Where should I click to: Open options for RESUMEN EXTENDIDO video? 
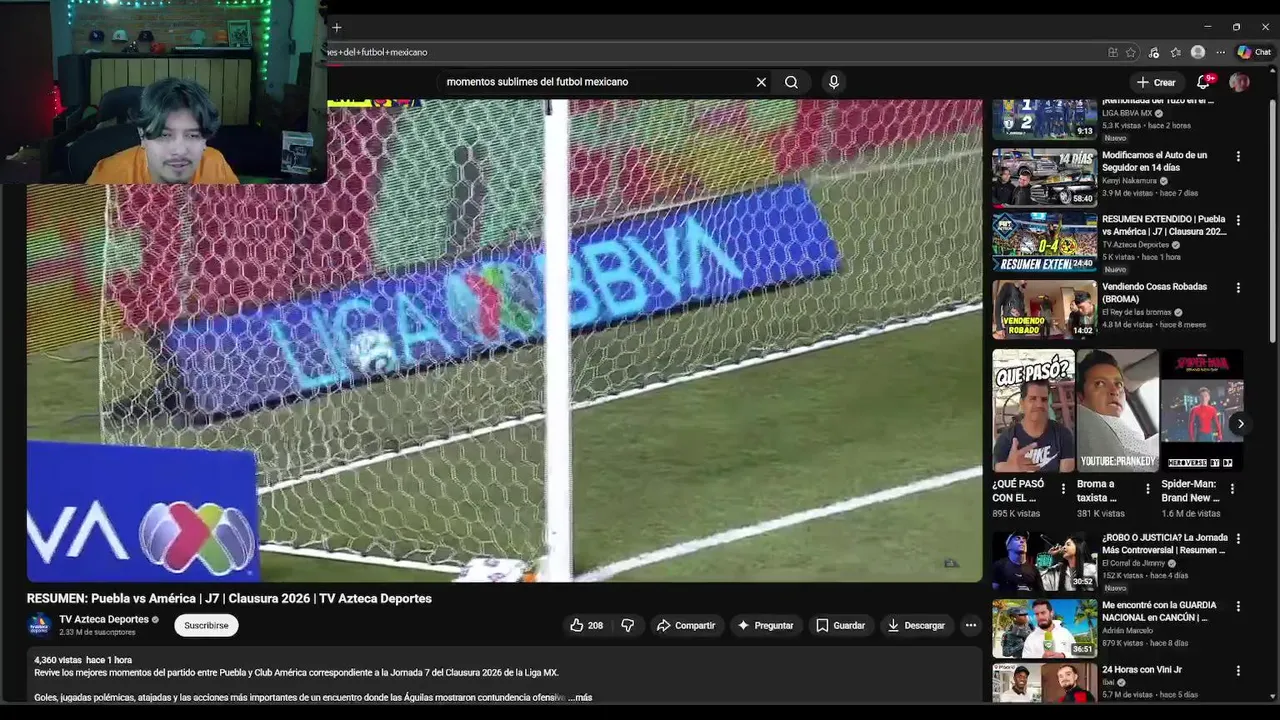point(1238,220)
